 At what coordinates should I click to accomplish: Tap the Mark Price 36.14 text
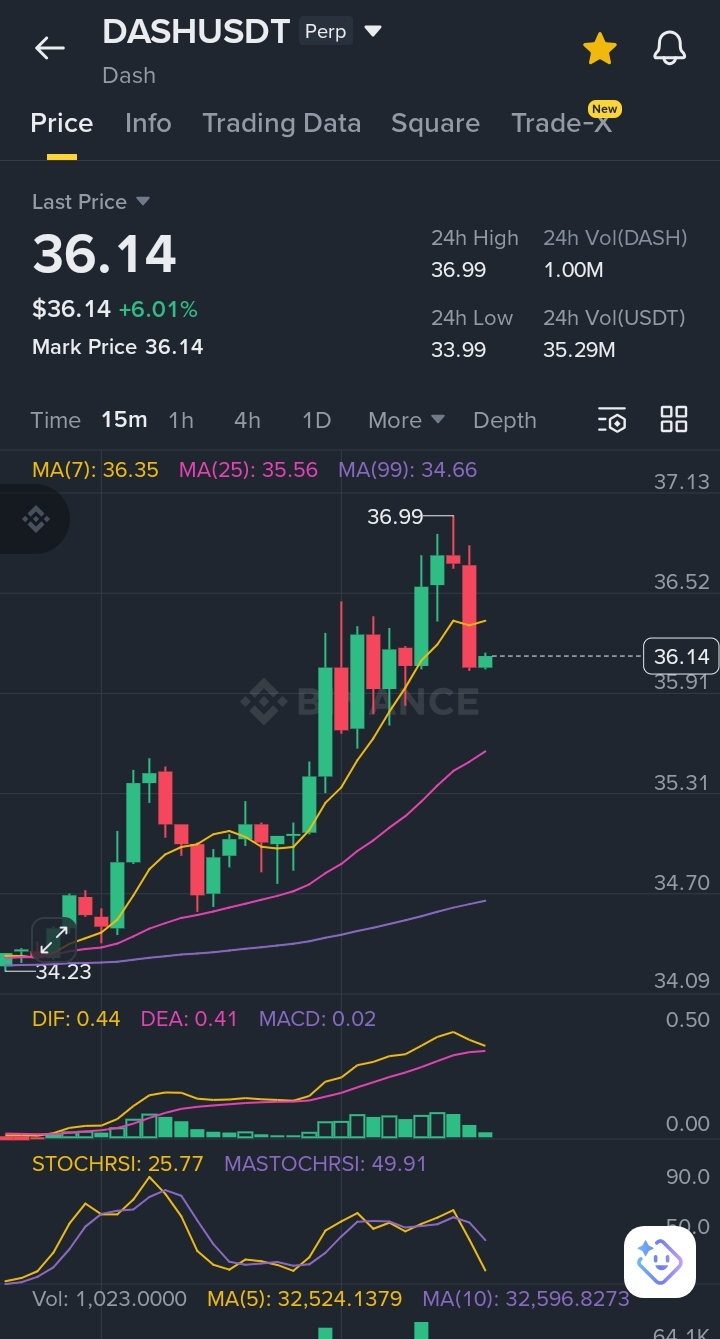(118, 347)
